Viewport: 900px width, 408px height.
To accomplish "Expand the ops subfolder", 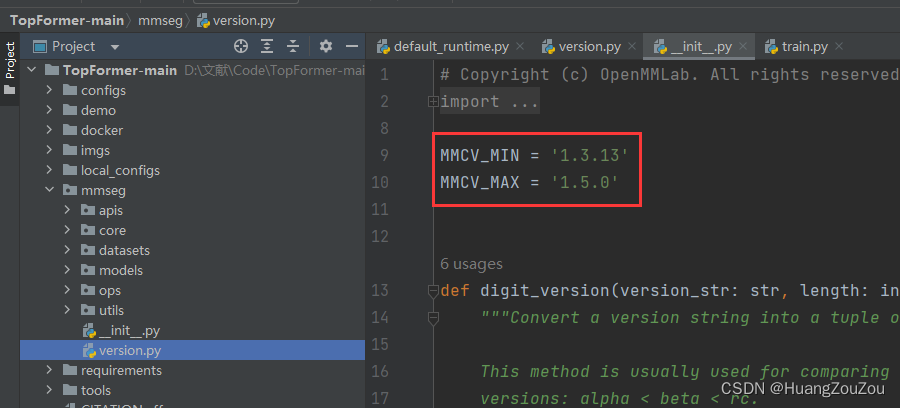I will (x=67, y=290).
